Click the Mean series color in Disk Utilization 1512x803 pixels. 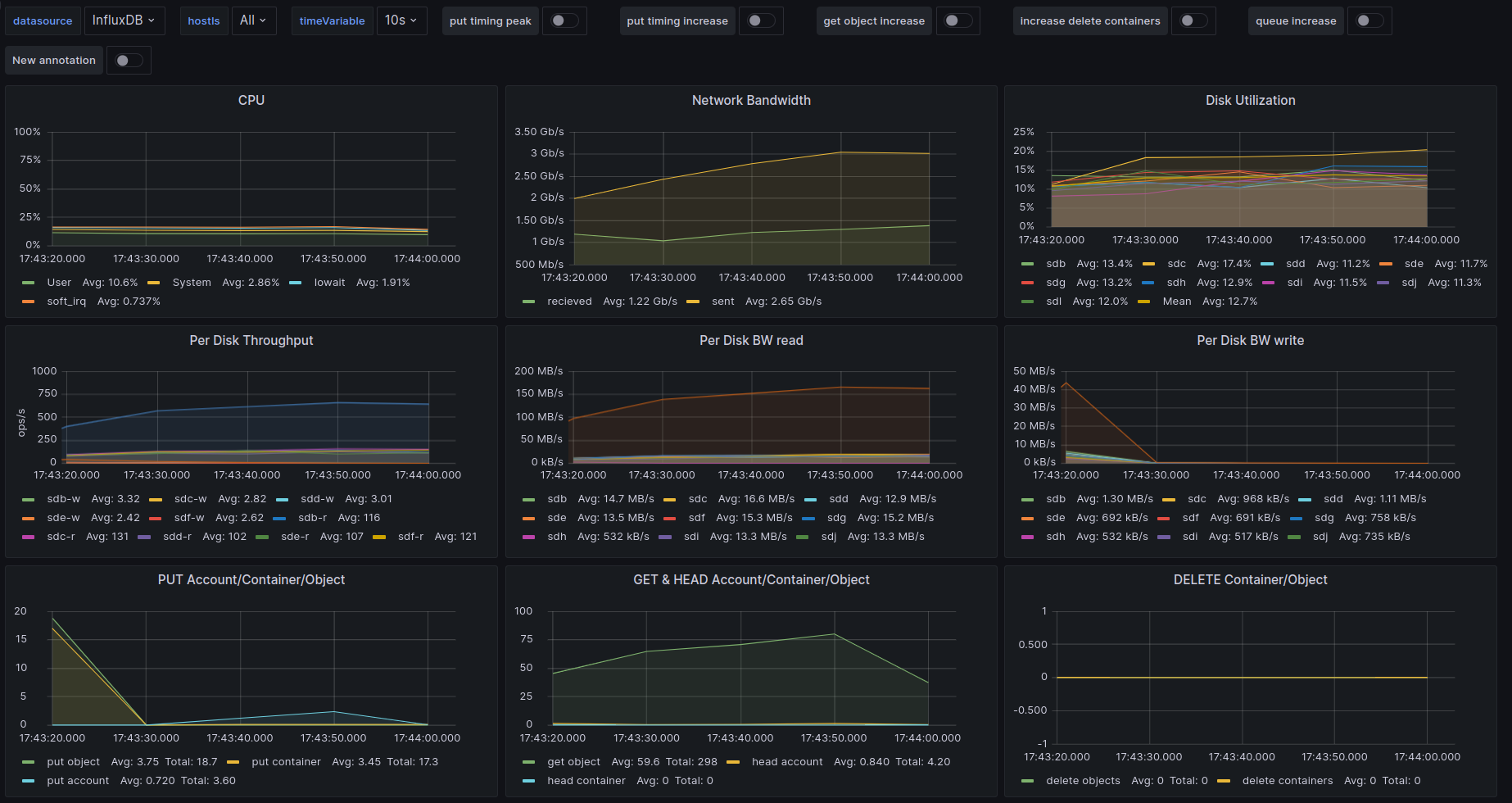[1144, 302]
